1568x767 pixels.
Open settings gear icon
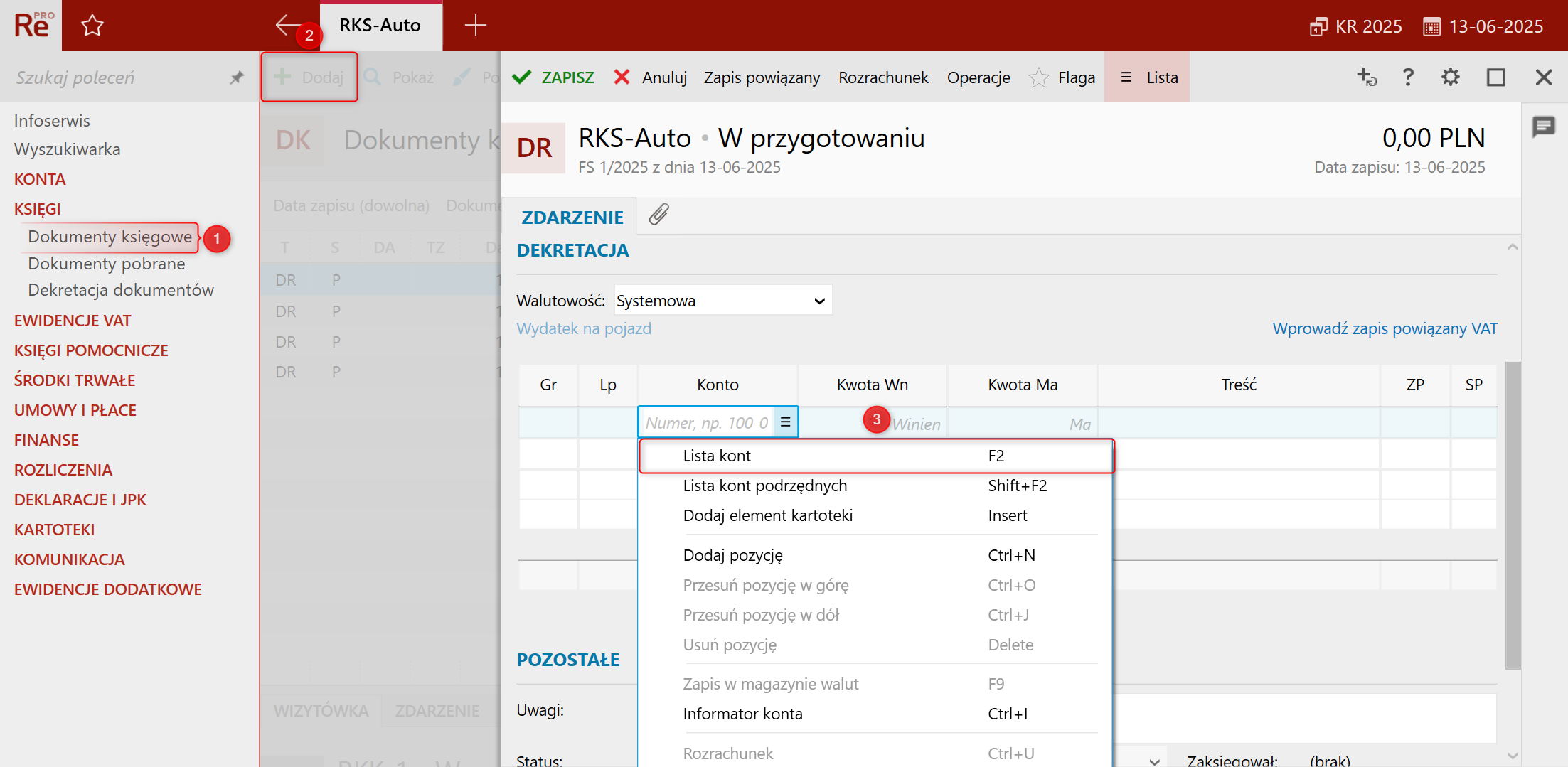click(x=1451, y=77)
